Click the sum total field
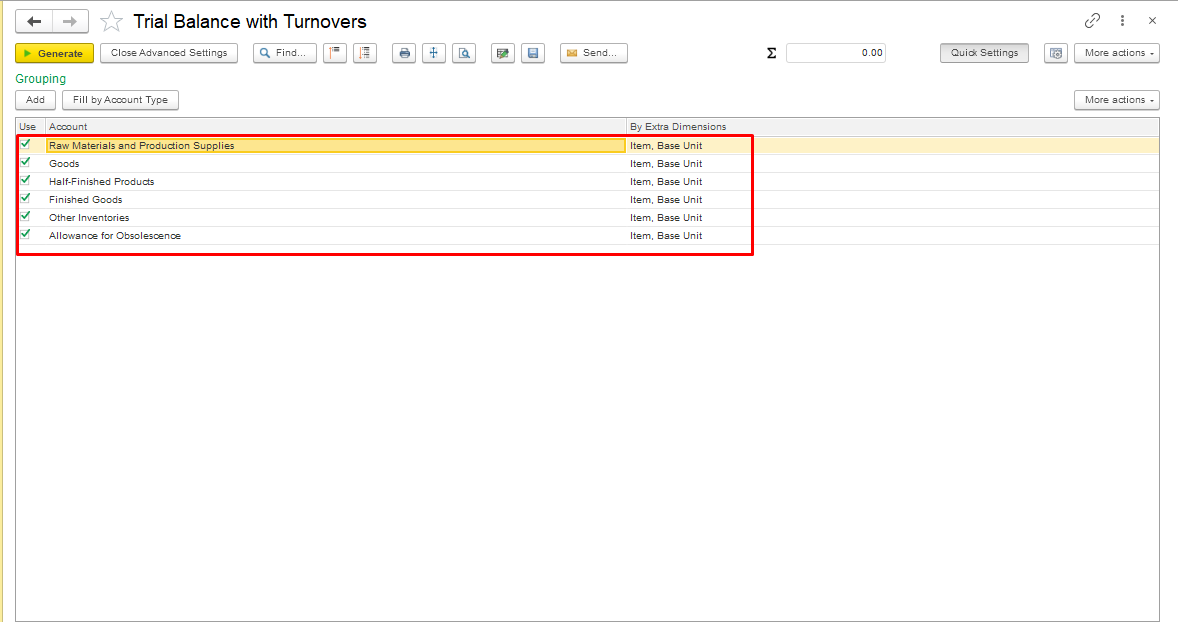 [835, 53]
